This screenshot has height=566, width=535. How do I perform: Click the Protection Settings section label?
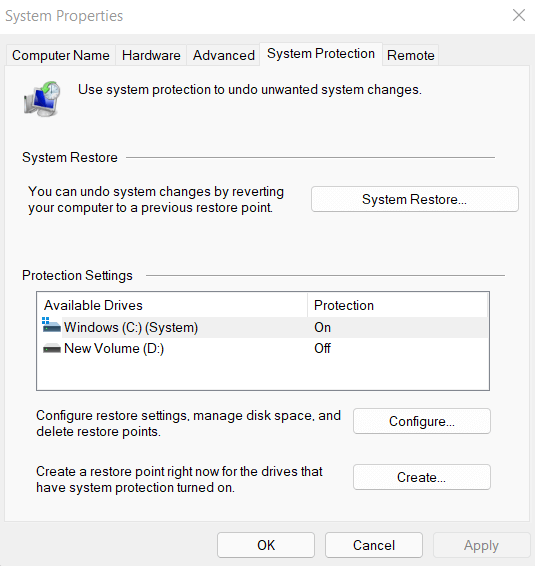(77, 275)
